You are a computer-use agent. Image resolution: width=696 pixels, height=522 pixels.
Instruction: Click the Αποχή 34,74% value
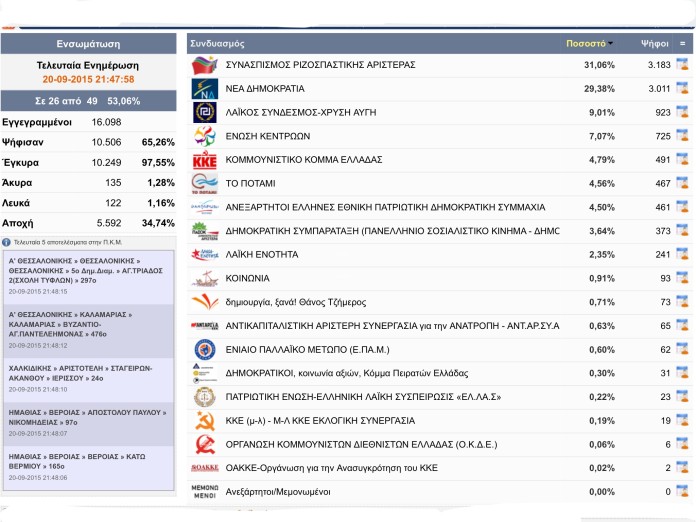[158, 223]
